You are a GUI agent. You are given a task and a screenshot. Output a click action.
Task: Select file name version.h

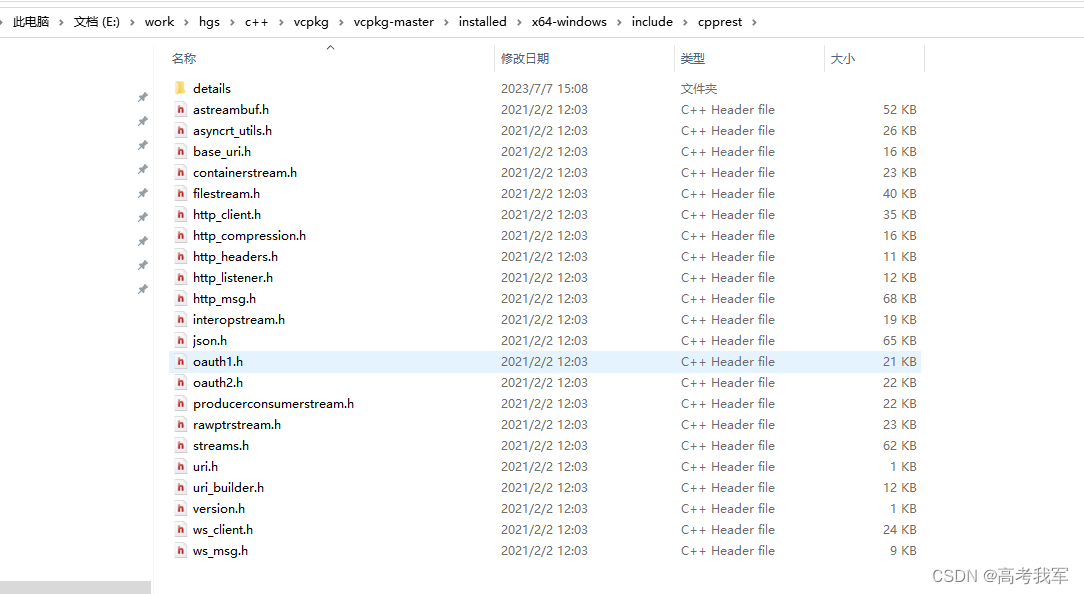[218, 508]
